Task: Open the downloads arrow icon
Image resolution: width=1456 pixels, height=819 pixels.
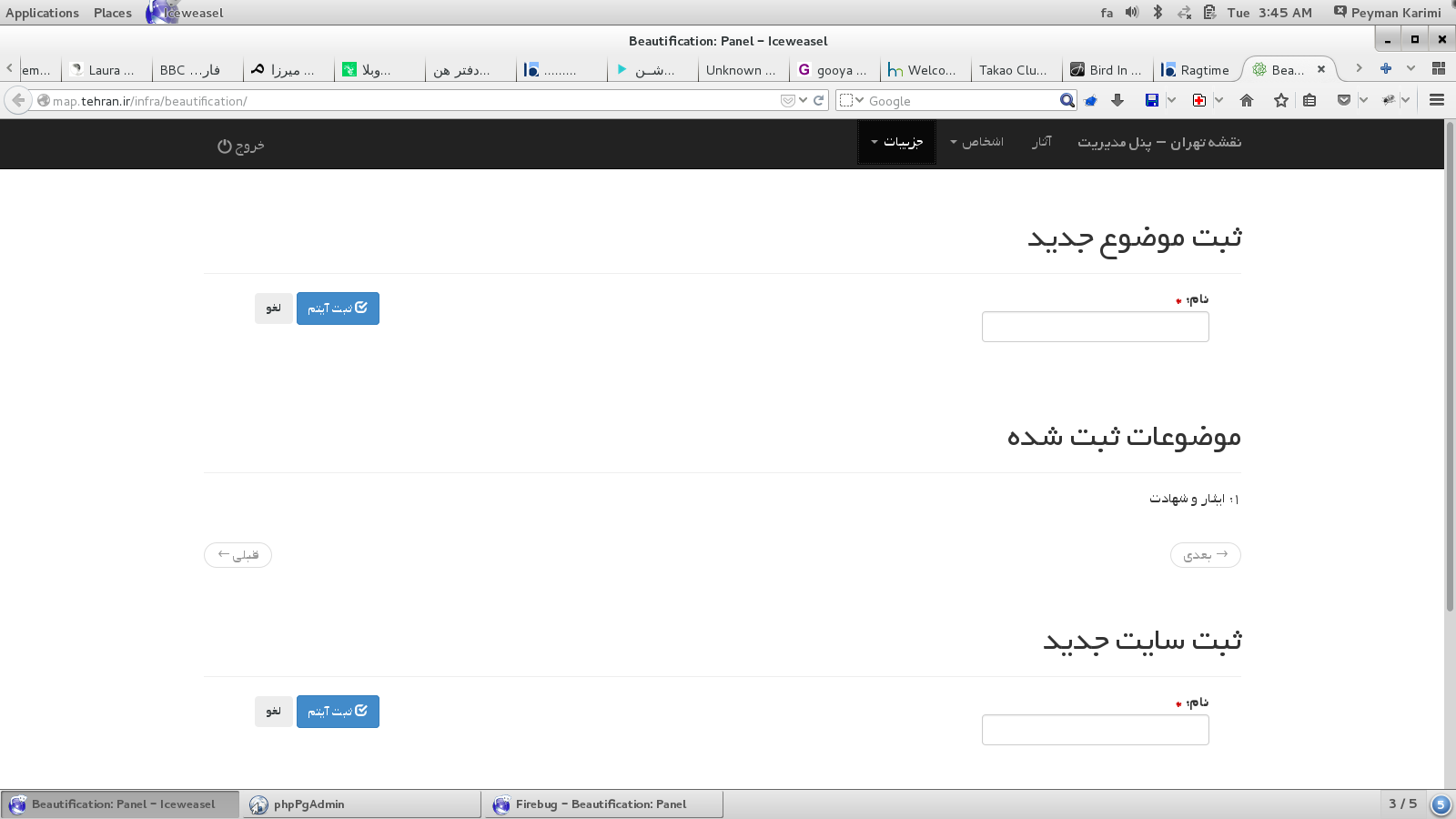Action: (1117, 101)
